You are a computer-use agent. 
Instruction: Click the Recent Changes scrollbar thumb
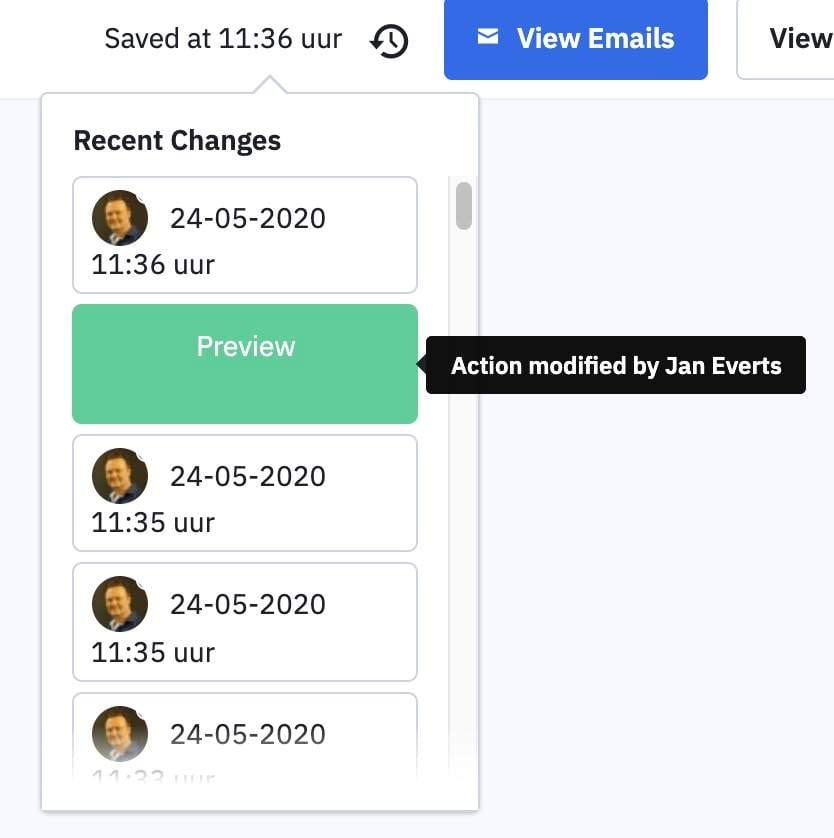click(x=463, y=206)
